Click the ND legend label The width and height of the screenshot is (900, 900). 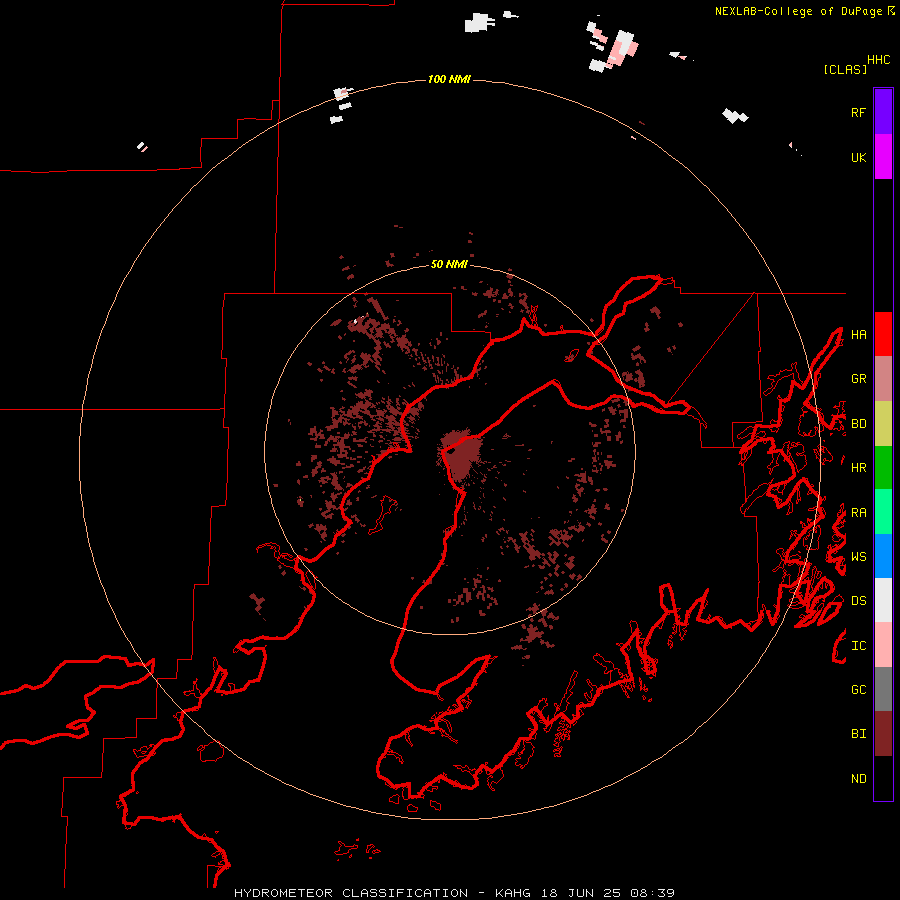point(858,779)
